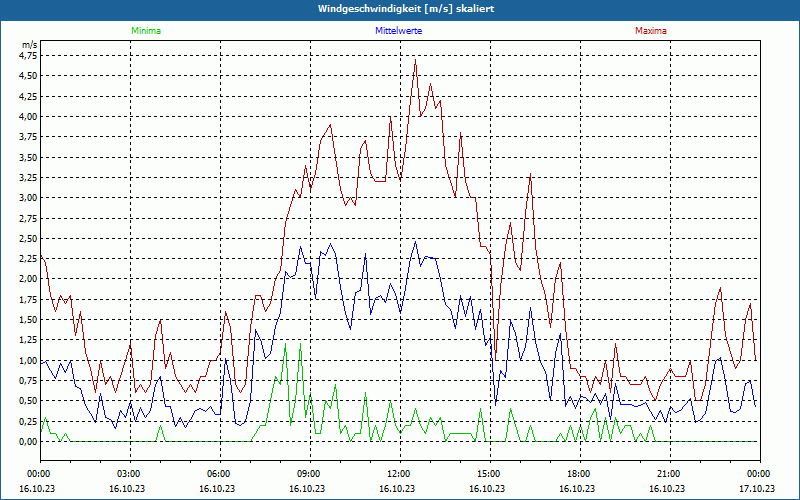Click the 3,25 y-axis value
This screenshot has width=800, height=500.
click(x=28, y=178)
